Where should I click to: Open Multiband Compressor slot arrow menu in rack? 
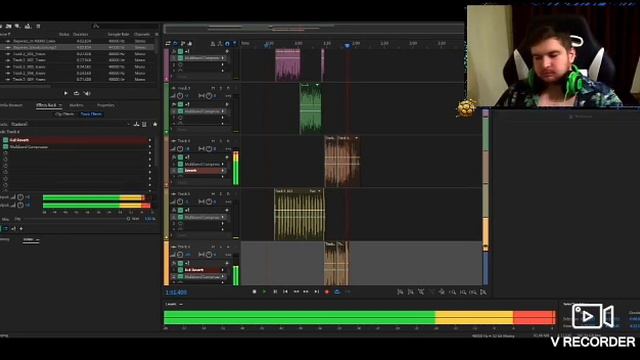coord(150,147)
